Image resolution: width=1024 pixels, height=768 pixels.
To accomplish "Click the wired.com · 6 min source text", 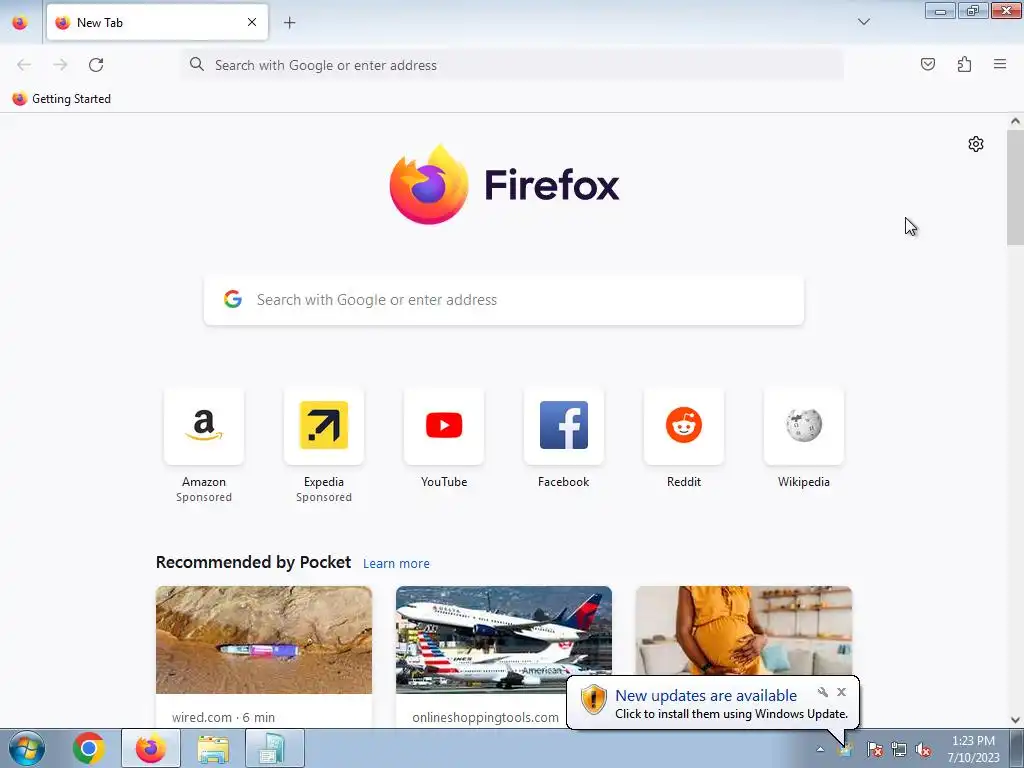I will pos(223,717).
